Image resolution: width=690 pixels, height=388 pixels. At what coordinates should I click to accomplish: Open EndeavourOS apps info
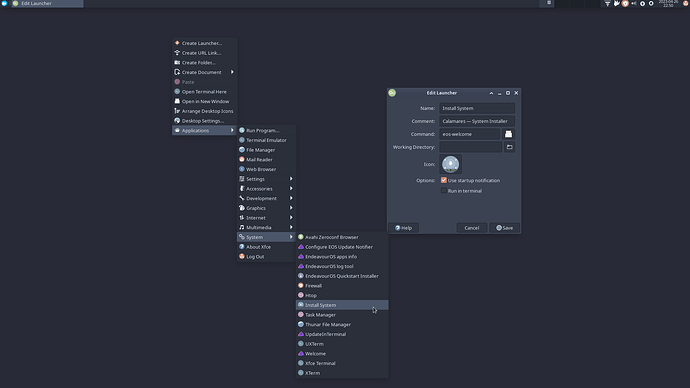coord(342,256)
